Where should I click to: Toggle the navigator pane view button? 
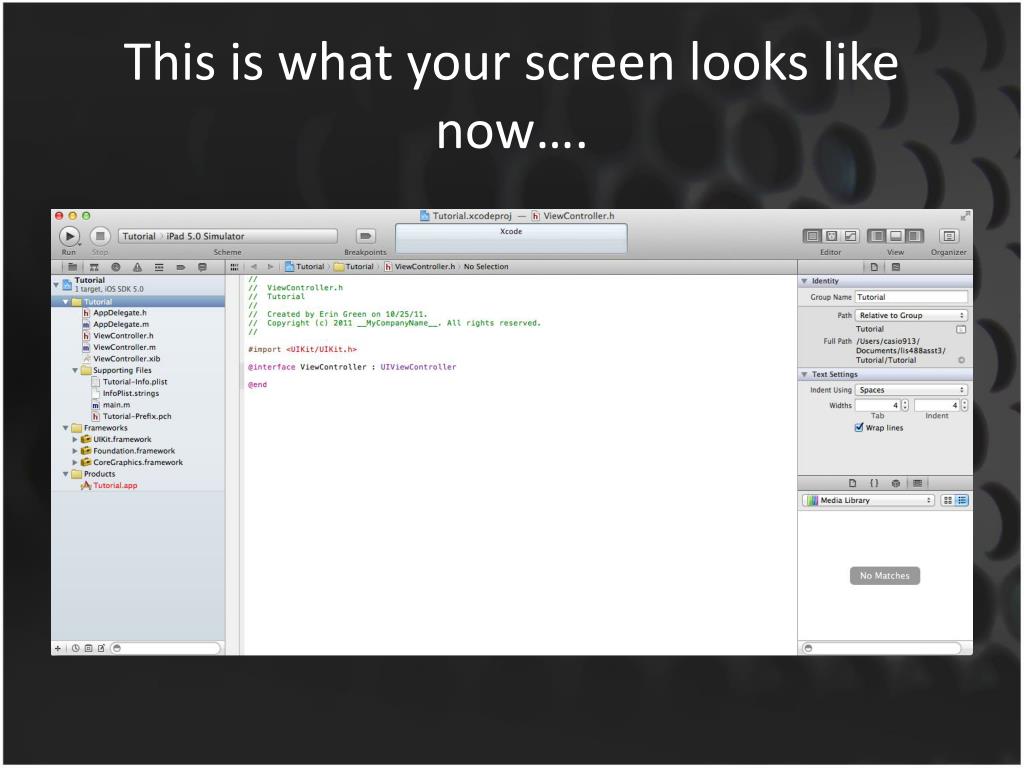(877, 236)
